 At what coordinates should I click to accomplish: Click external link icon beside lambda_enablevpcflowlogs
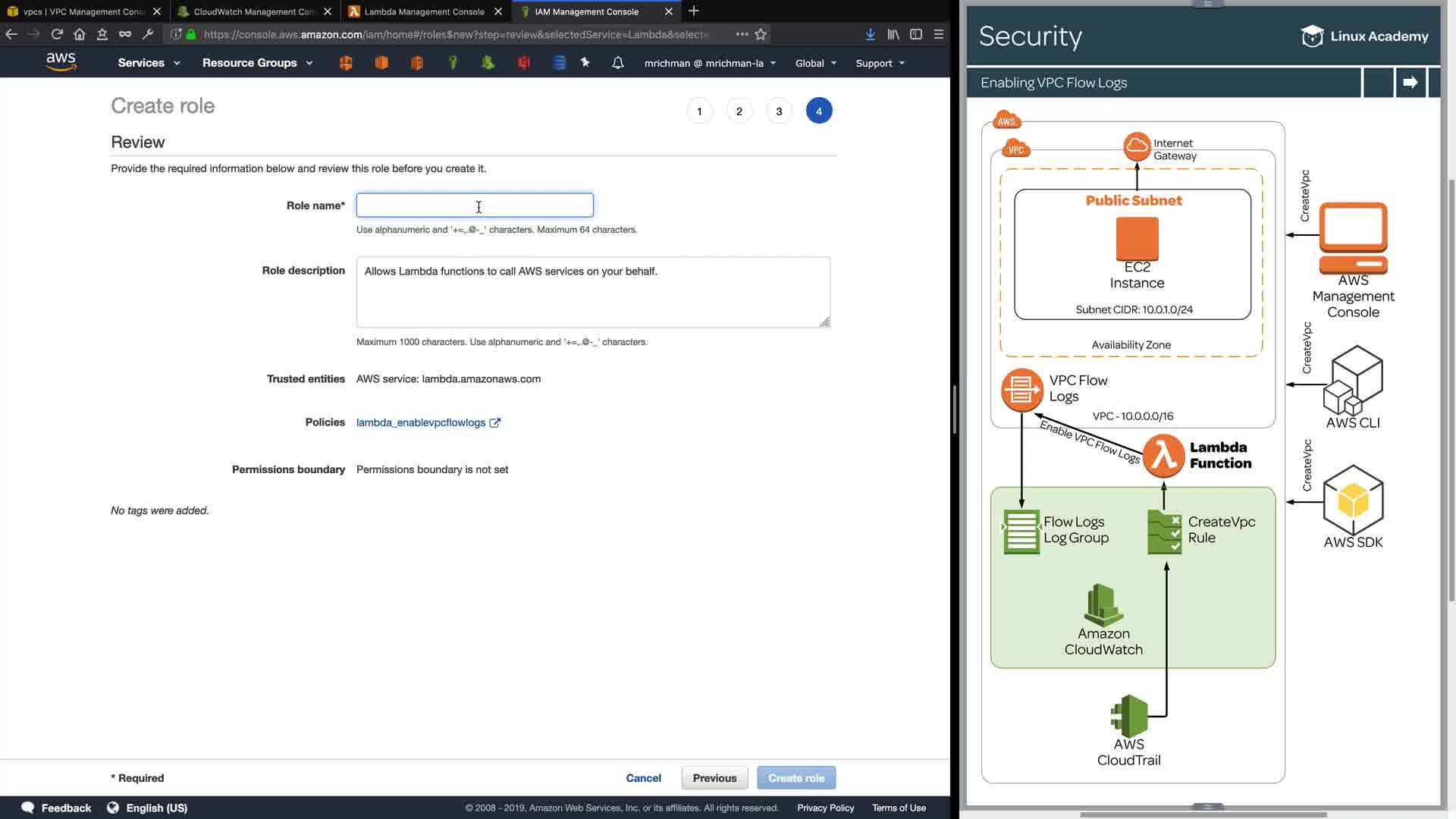(x=495, y=423)
